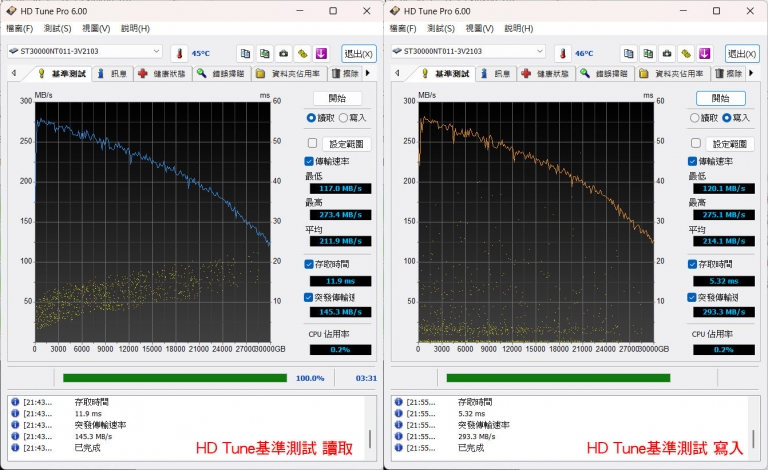The width and height of the screenshot is (768, 470).
Task: Select 寫入 radio button in left window
Action: 343,118
